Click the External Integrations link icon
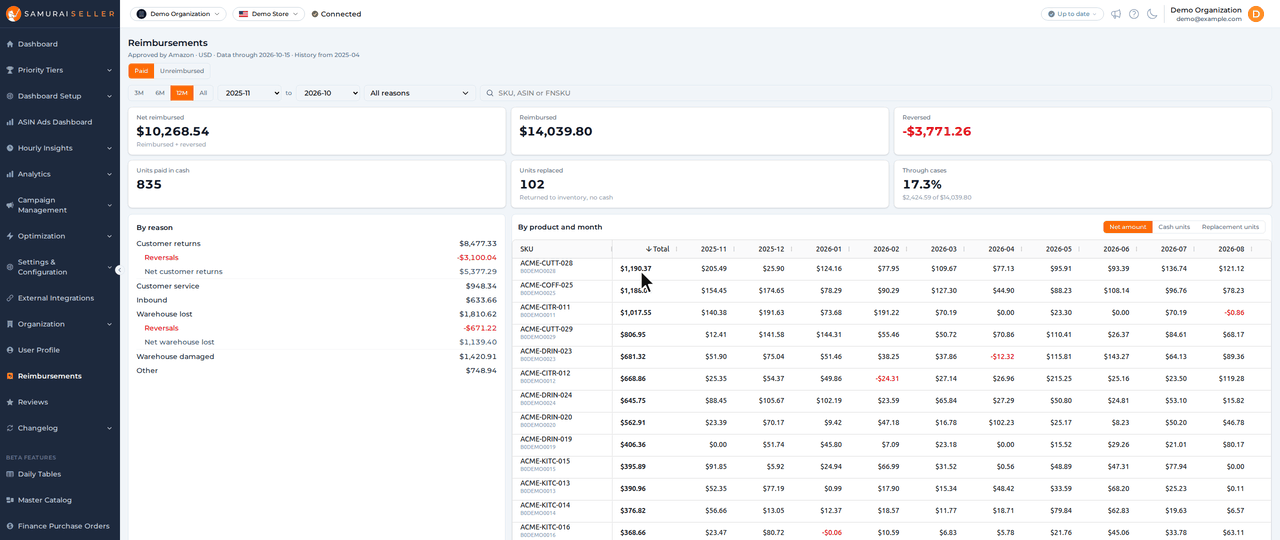1280x540 pixels. 10,298
